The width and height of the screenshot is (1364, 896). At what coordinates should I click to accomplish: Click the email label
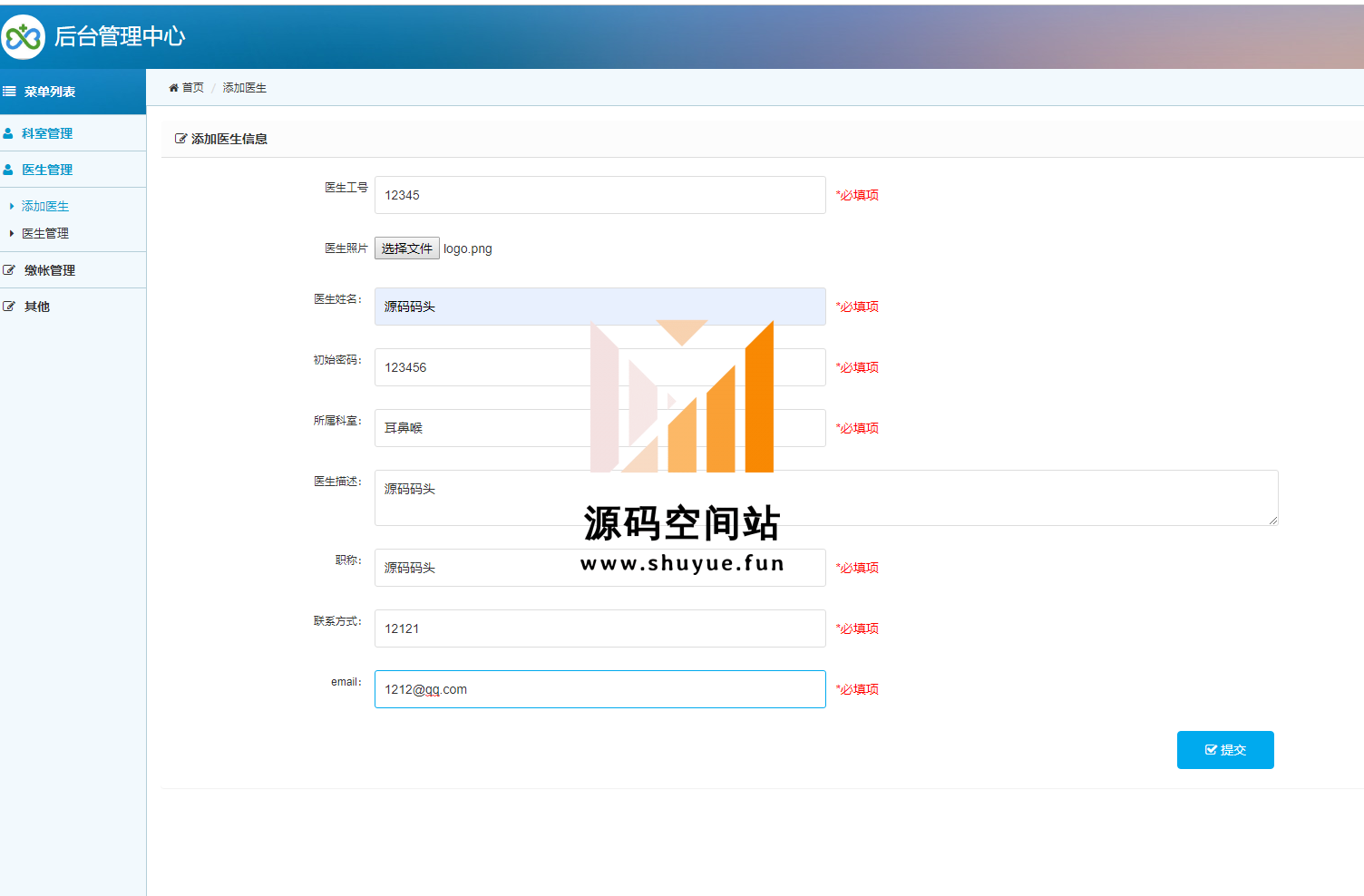point(346,682)
